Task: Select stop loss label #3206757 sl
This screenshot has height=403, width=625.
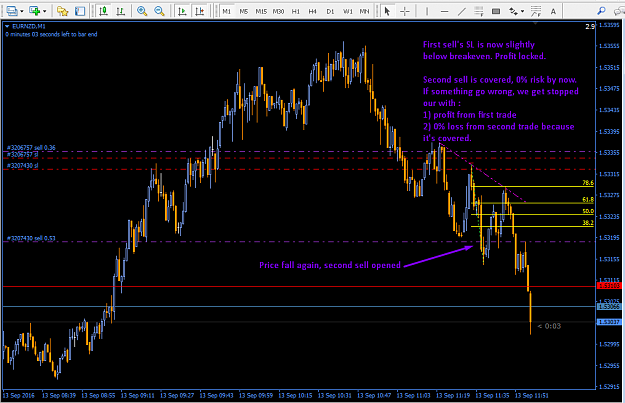Action: (x=22, y=154)
